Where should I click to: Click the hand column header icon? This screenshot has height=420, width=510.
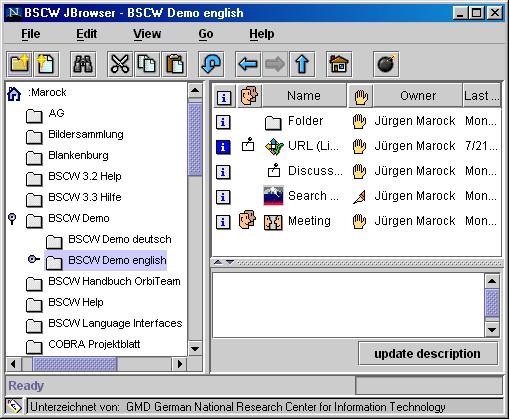[361, 96]
